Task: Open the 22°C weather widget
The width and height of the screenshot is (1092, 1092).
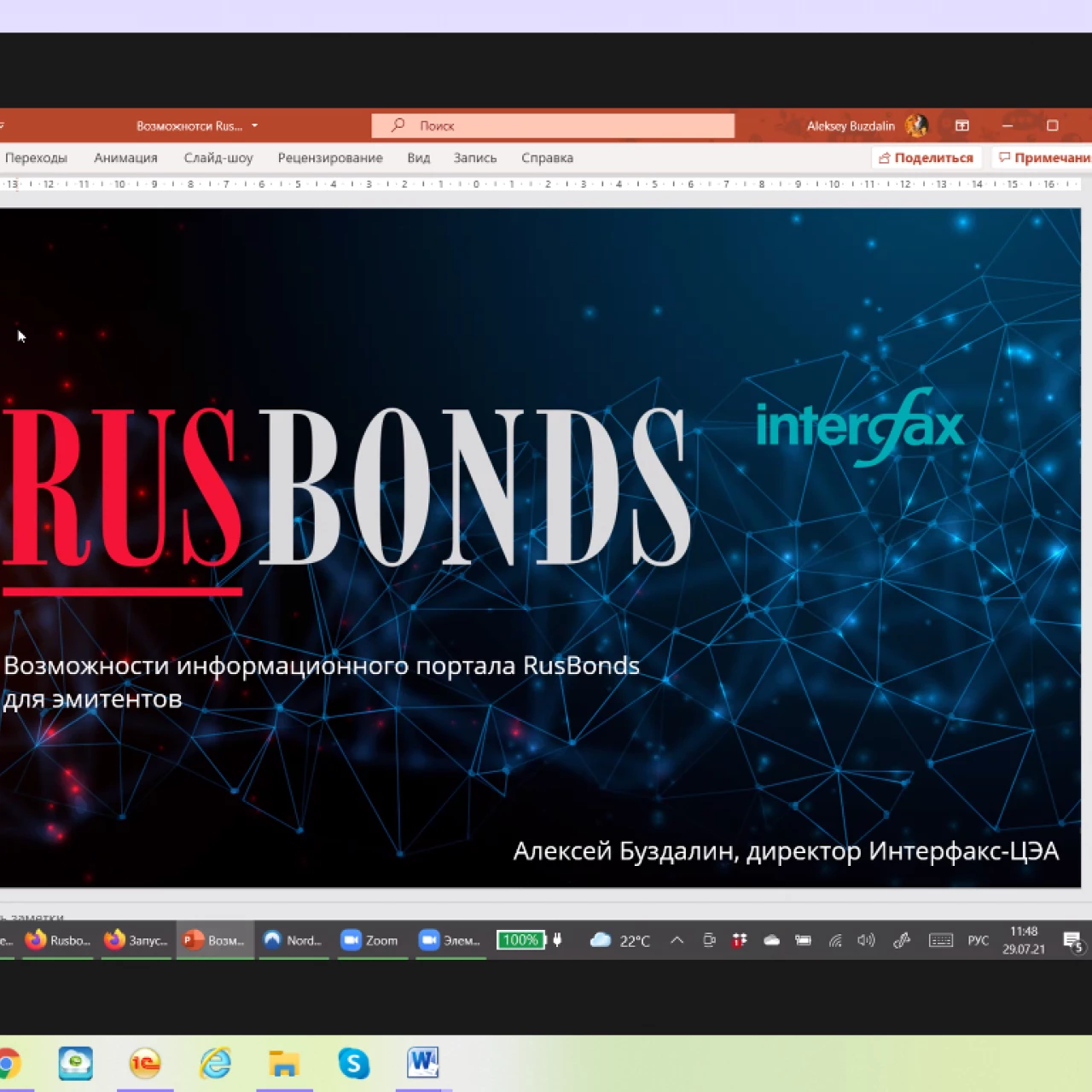Action: (620, 940)
